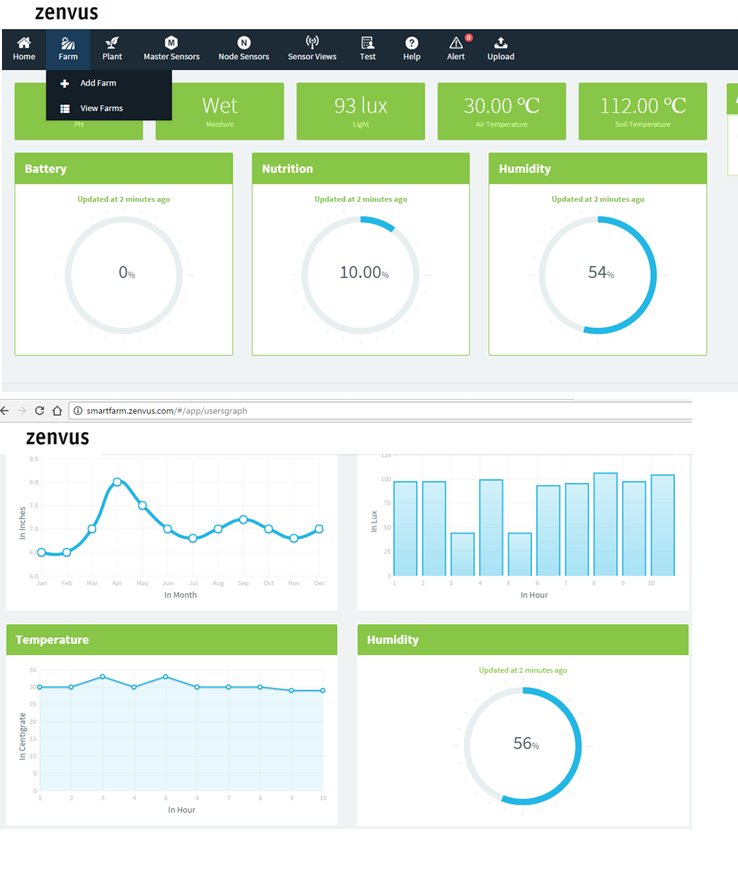Click the 93 lux Light tile

click(360, 111)
